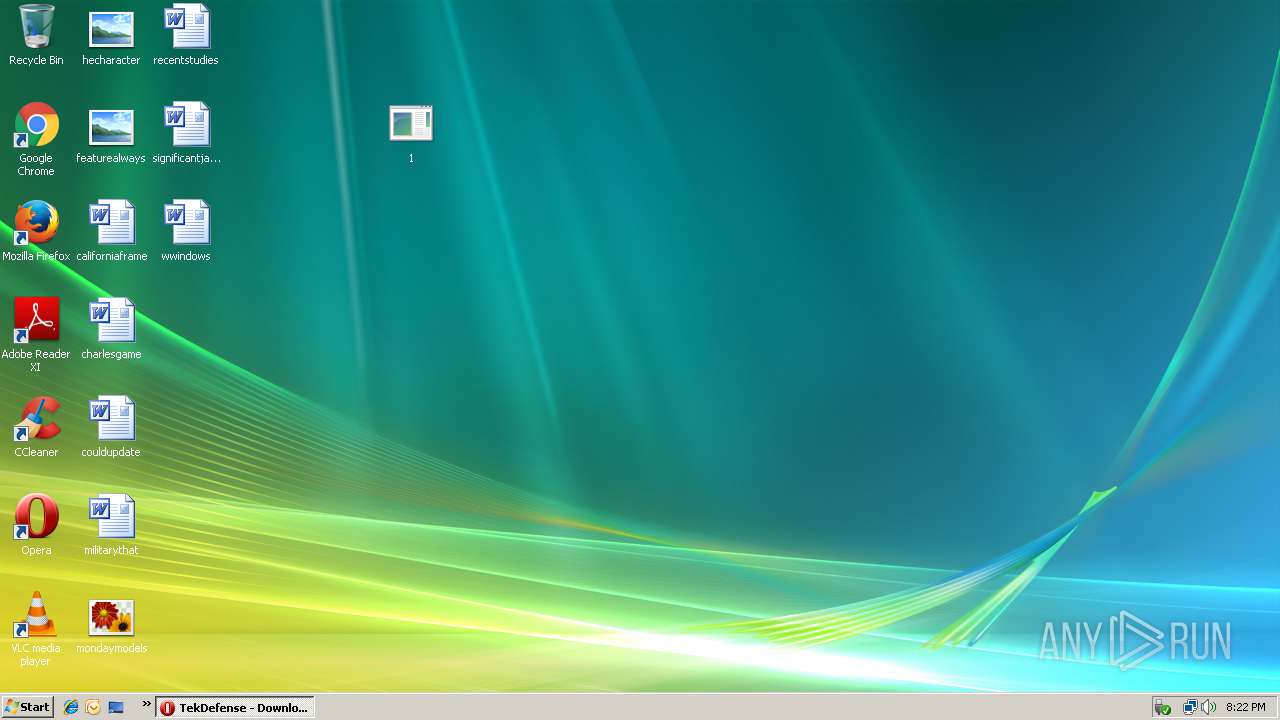
Task: Select the hecharacter image file
Action: [x=111, y=36]
